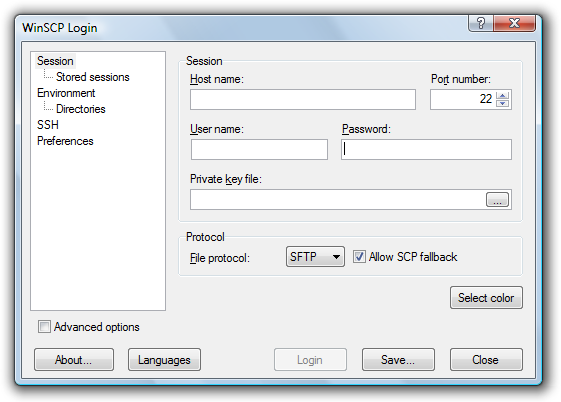The height and width of the screenshot is (402, 561).
Task: Select the Session tree item
Action: point(55,61)
